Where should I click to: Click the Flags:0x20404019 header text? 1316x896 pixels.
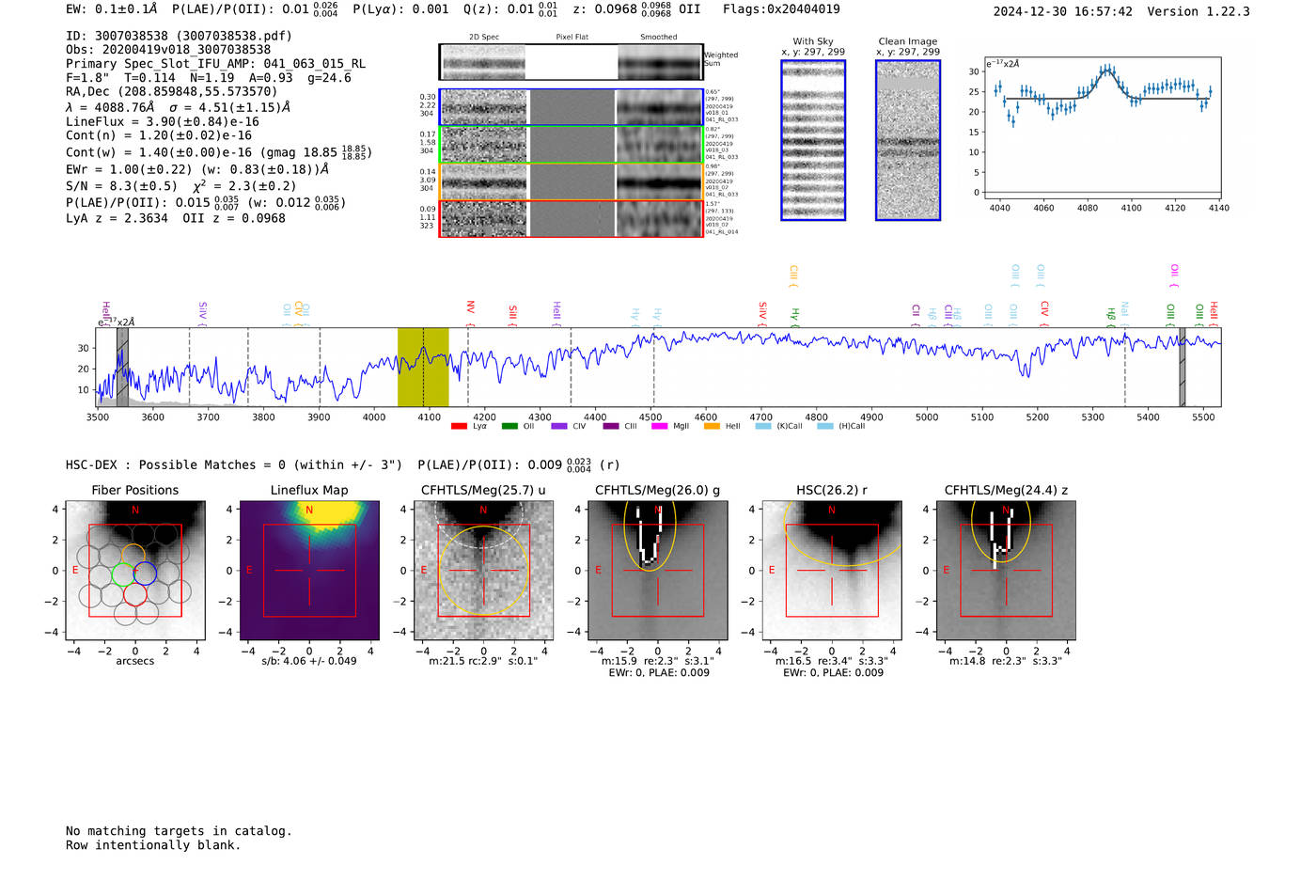781,9
